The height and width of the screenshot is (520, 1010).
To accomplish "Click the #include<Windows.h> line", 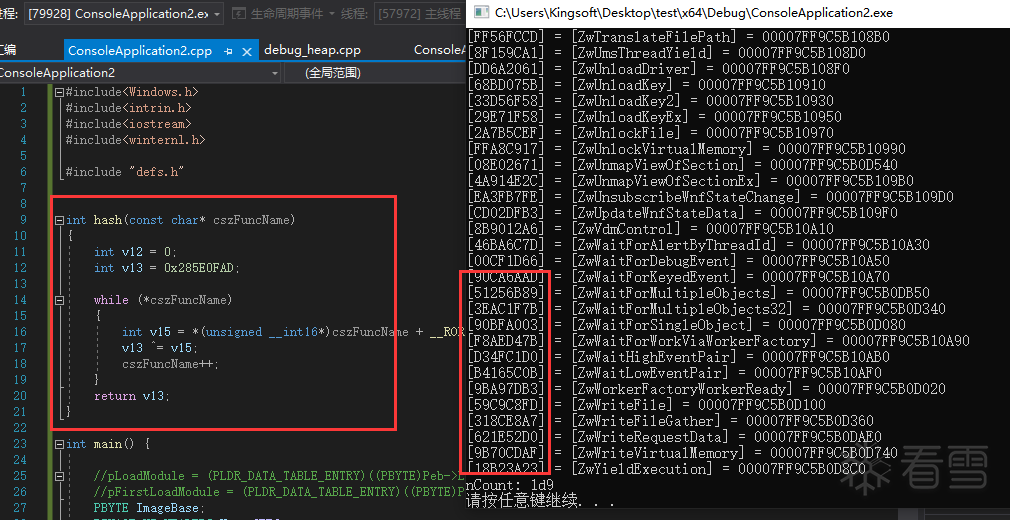I will (x=131, y=92).
